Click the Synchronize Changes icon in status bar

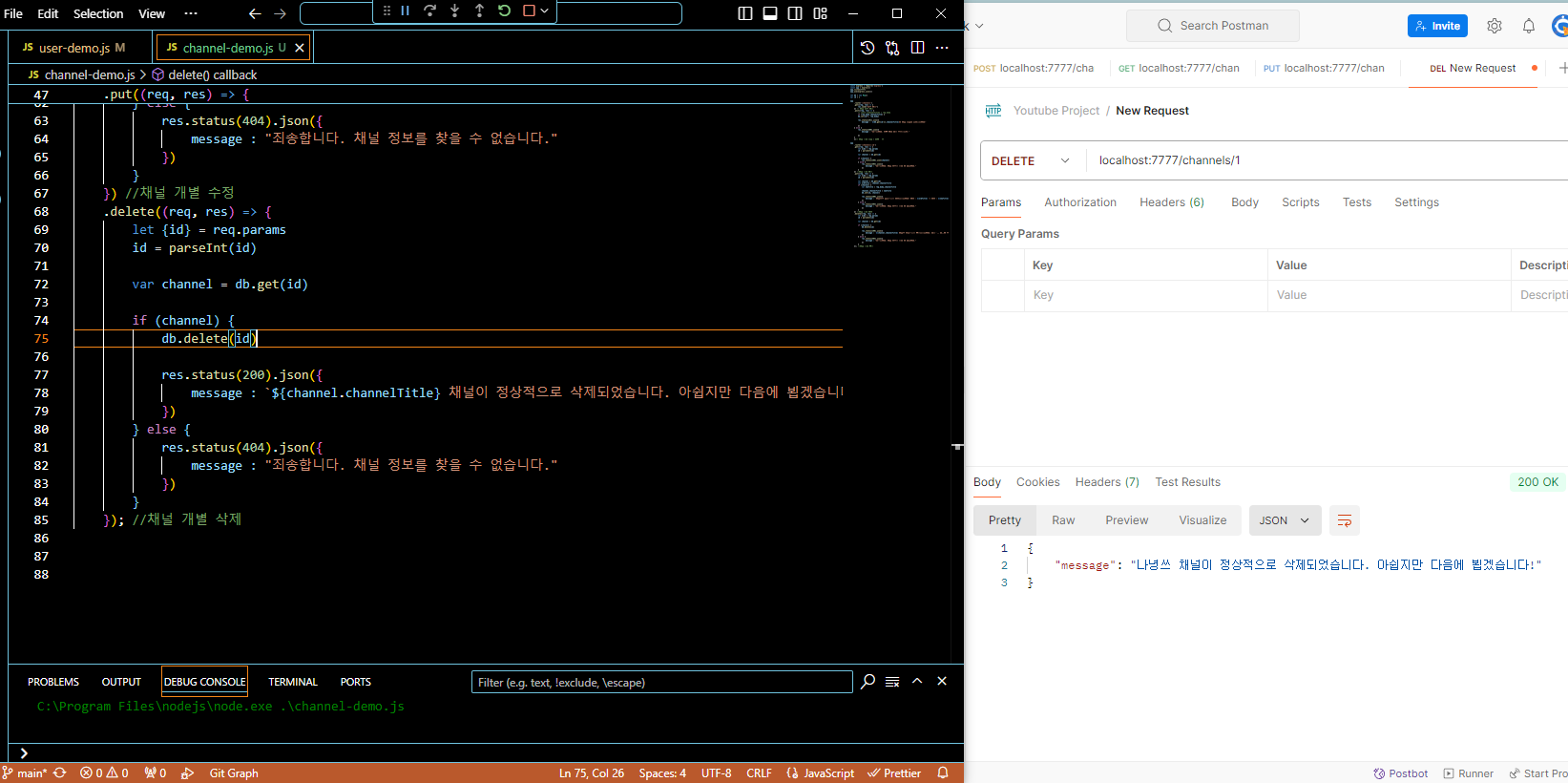[60, 773]
